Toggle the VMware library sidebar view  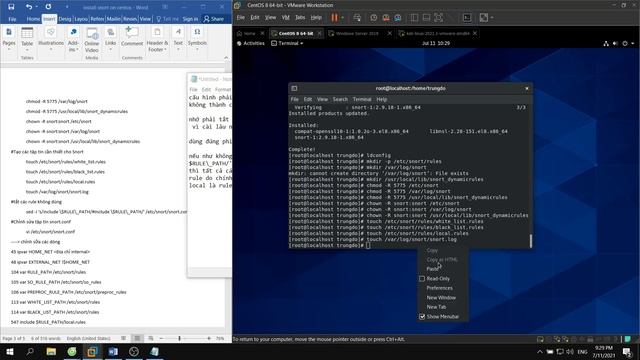click(x=414, y=18)
